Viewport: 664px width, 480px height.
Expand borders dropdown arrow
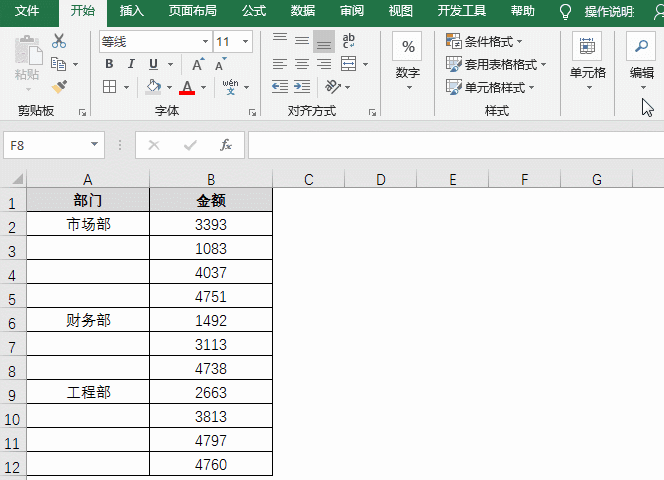126,87
